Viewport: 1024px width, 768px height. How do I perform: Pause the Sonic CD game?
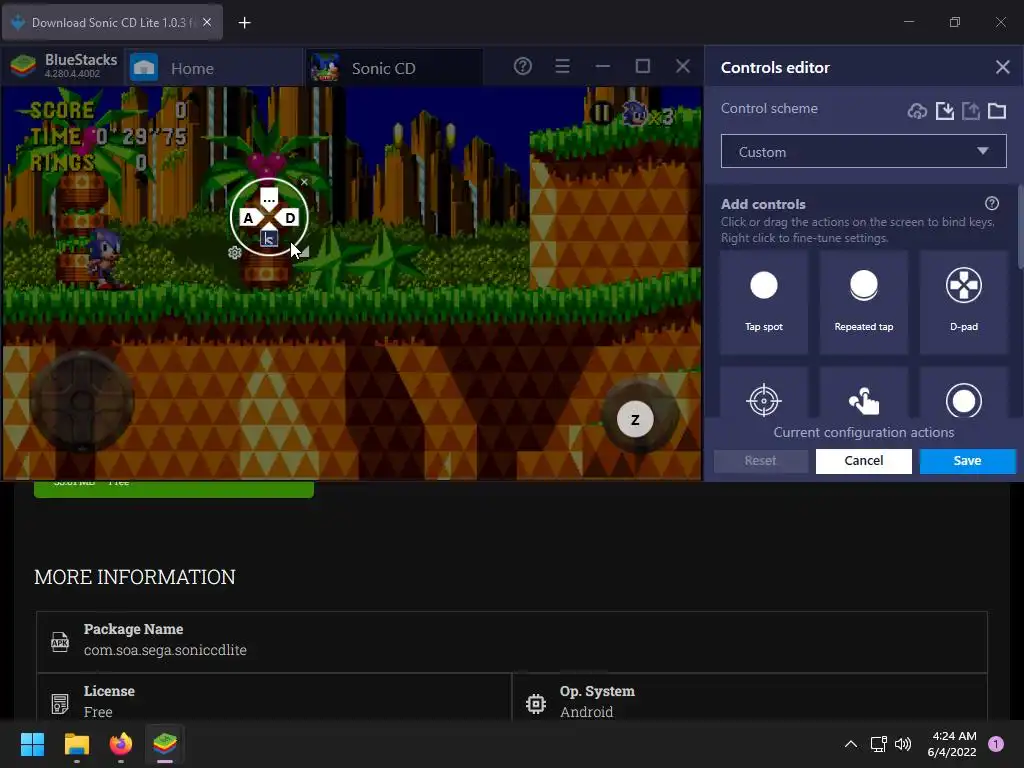[x=601, y=114]
